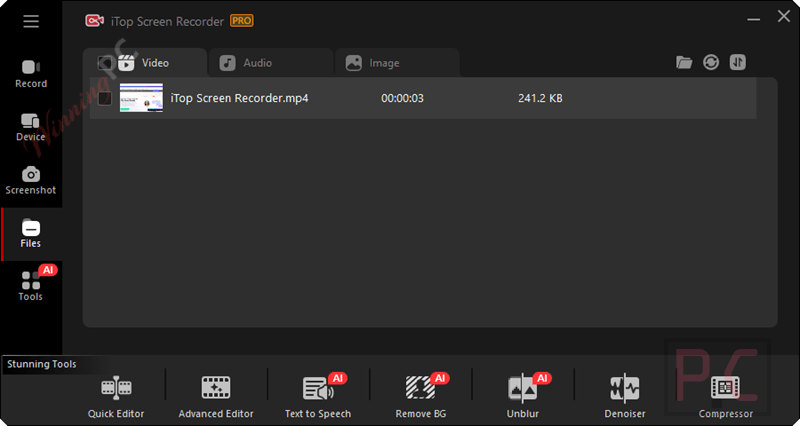The height and width of the screenshot is (426, 800).
Task: Refresh the file list
Action: pos(711,62)
